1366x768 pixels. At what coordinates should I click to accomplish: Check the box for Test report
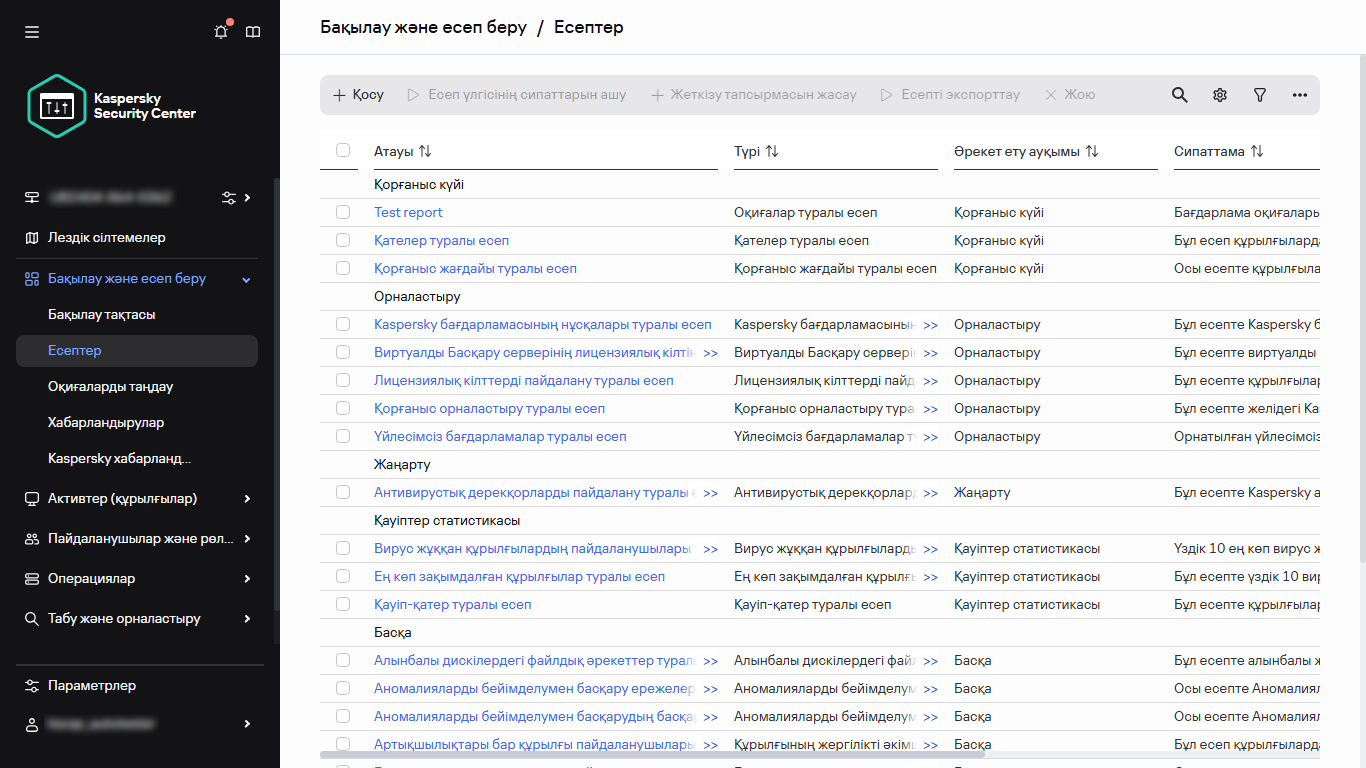(x=343, y=212)
